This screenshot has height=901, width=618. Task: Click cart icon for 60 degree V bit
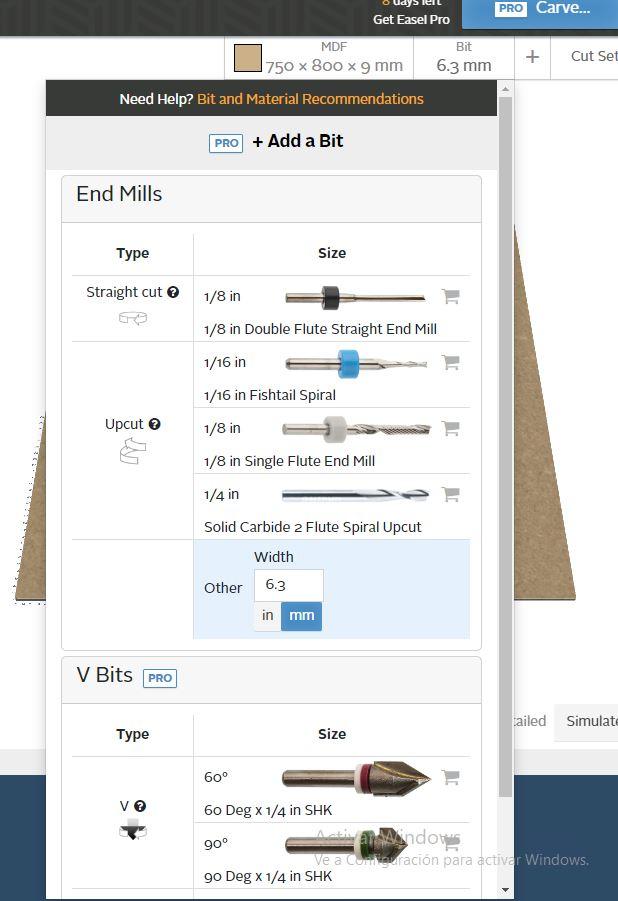451,776
